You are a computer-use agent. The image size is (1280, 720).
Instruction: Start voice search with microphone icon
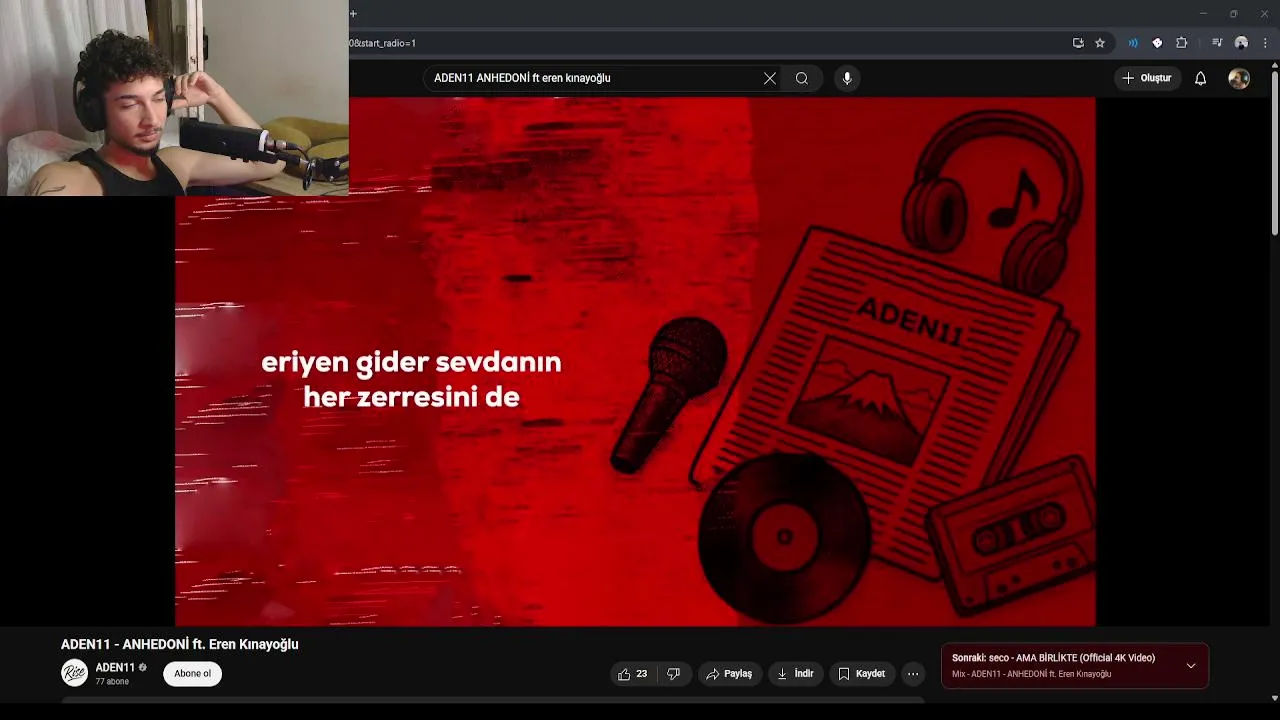847,78
